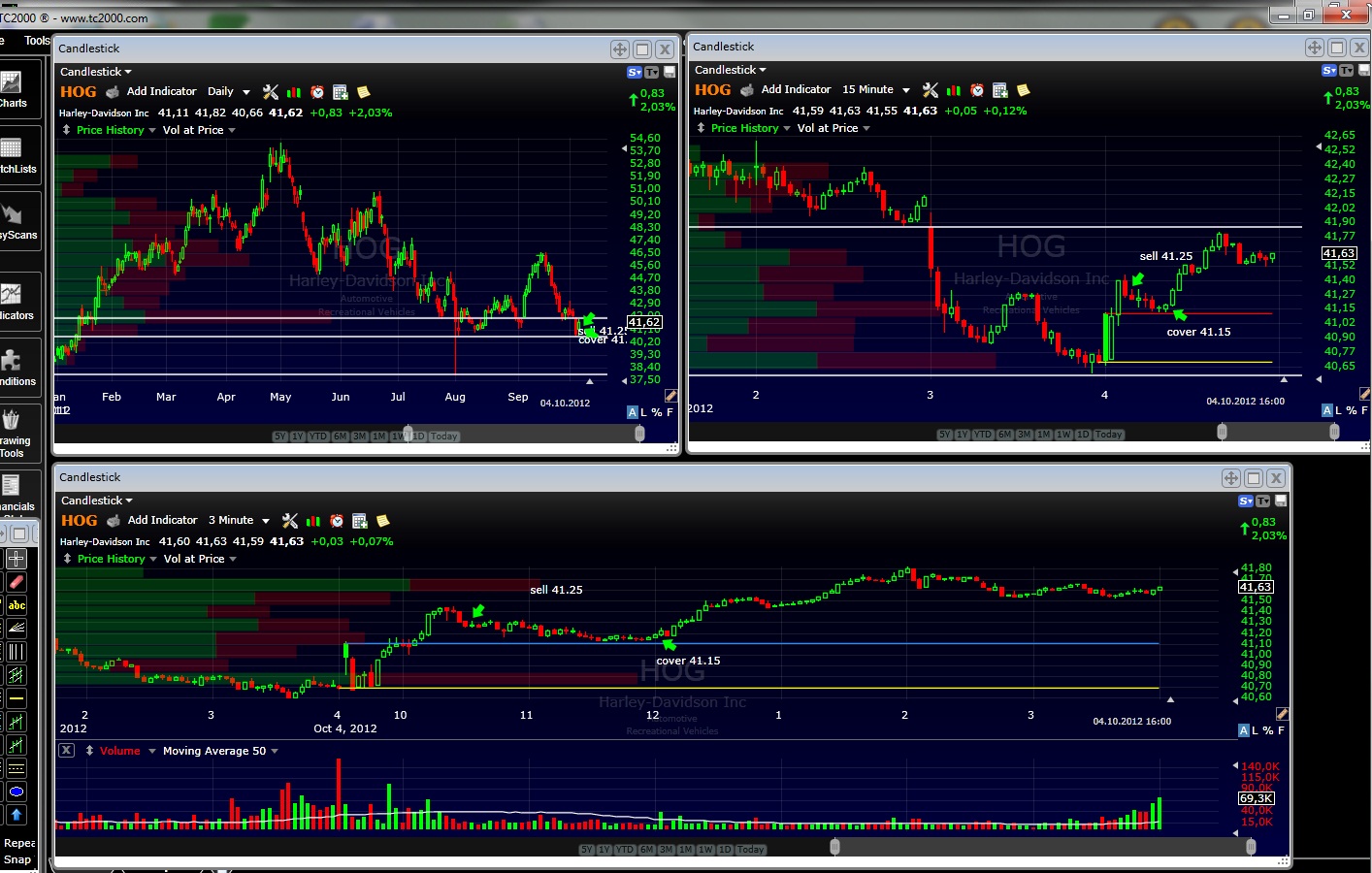Image resolution: width=1372 pixels, height=873 pixels.
Task: Open the Daily timeframe dropdown
Action: pos(229,91)
